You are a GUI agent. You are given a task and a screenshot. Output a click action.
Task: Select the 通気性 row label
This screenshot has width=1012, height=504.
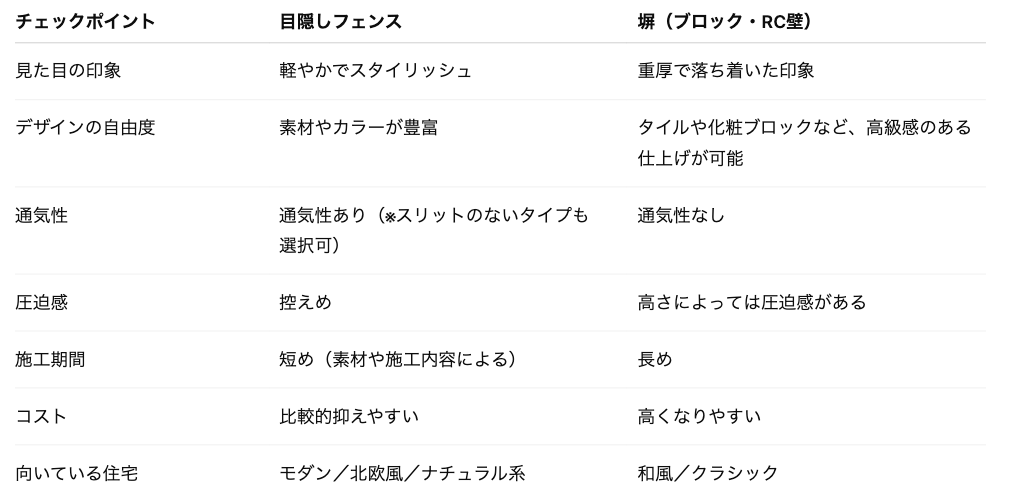point(42,215)
